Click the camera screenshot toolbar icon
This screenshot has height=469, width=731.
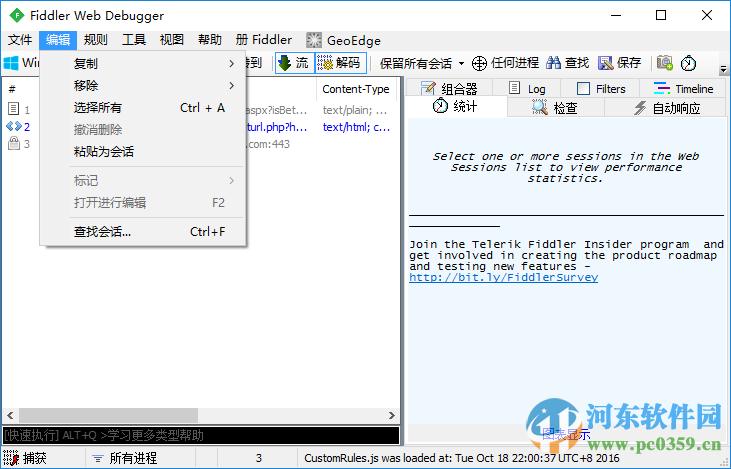click(665, 63)
